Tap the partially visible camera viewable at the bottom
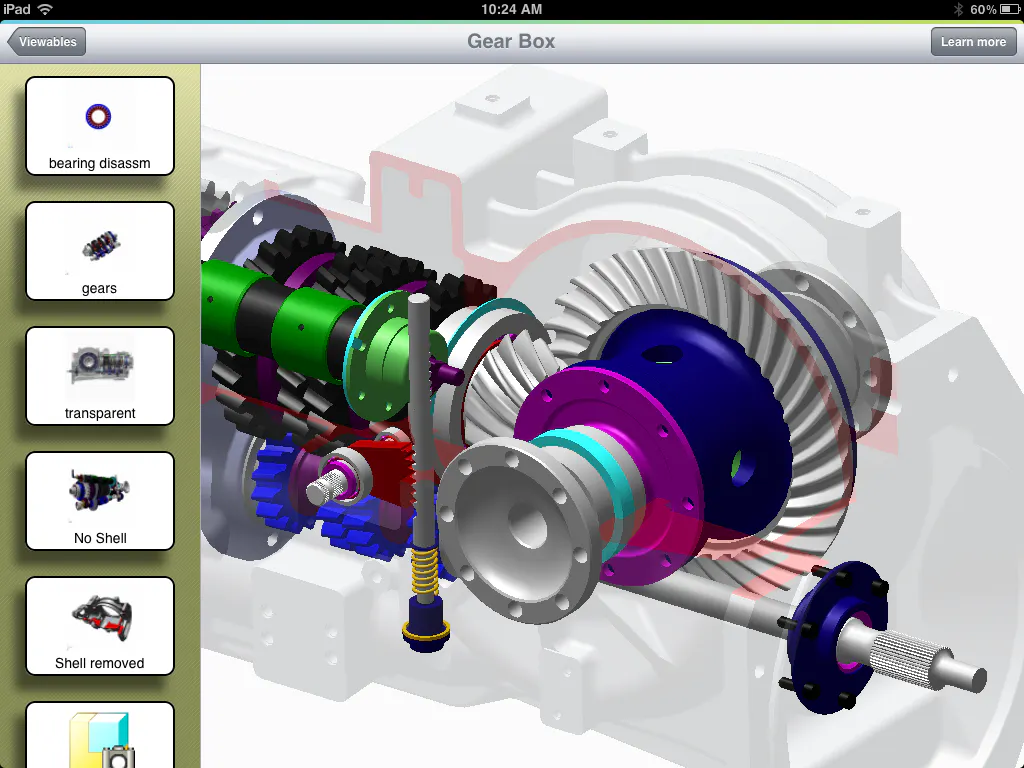This screenshot has width=1024, height=768. (x=100, y=740)
